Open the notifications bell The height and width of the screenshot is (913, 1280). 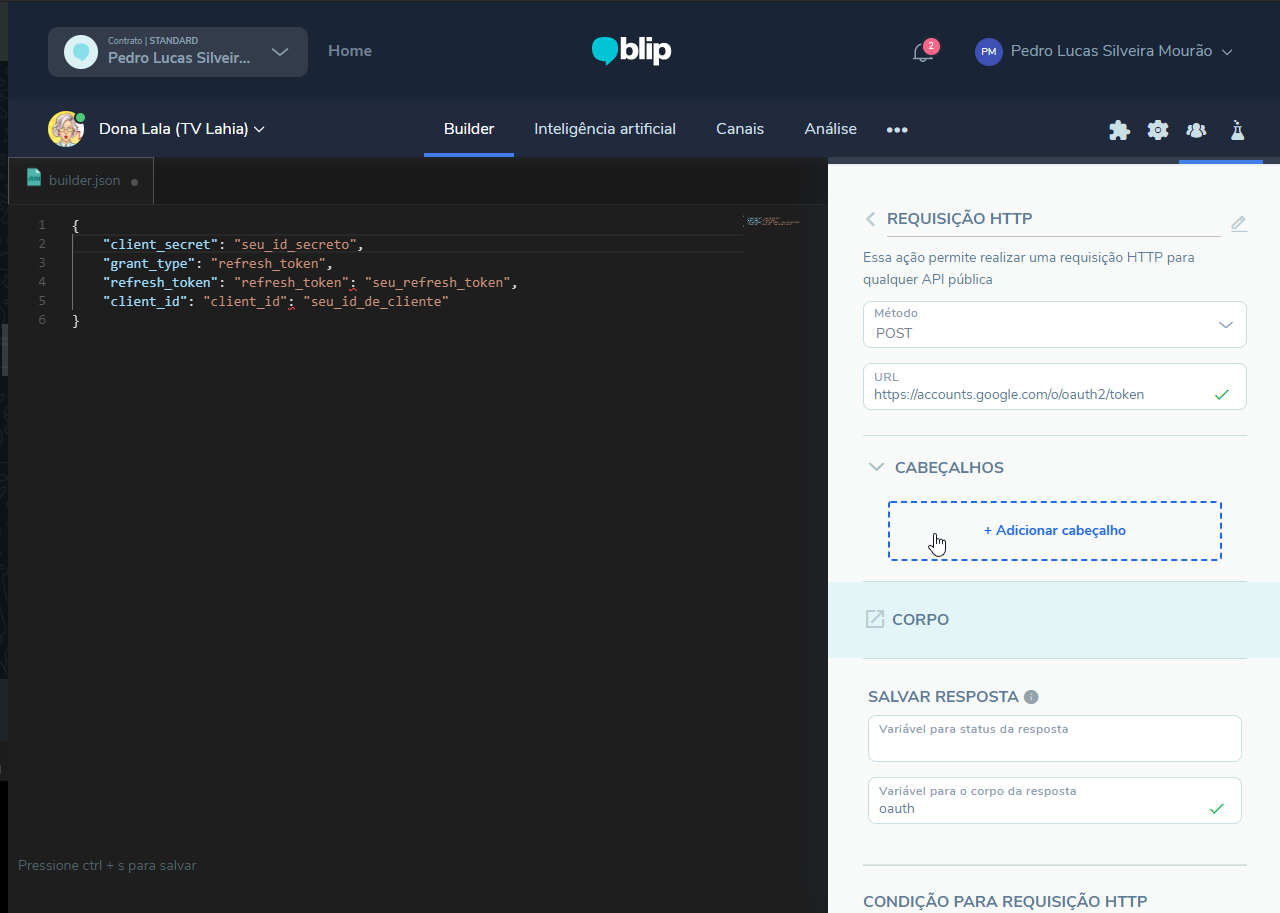pyautogui.click(x=922, y=52)
